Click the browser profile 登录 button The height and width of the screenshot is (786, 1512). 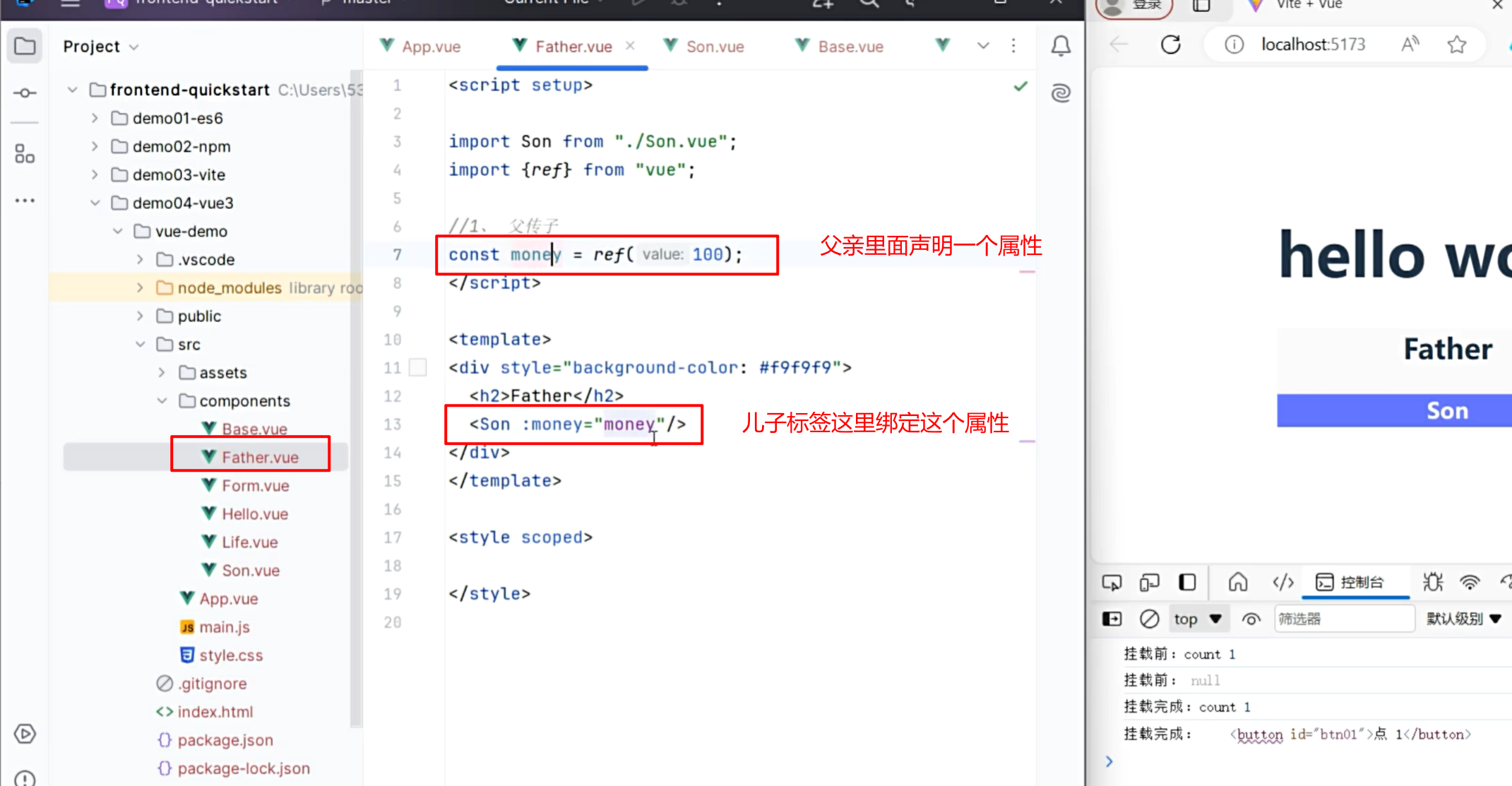1134,6
